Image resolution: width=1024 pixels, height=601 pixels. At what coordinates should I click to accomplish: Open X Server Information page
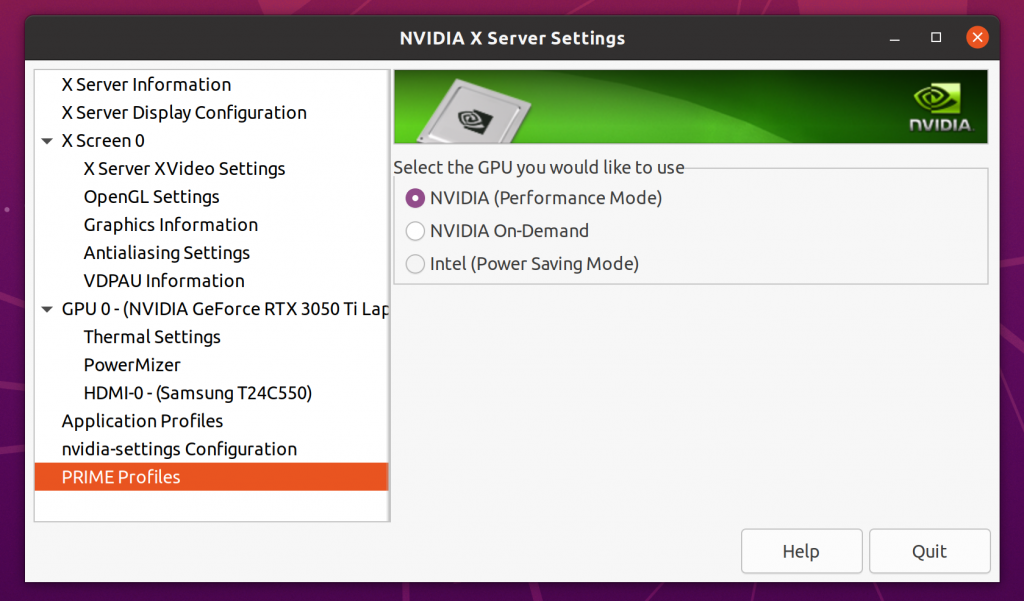point(146,85)
